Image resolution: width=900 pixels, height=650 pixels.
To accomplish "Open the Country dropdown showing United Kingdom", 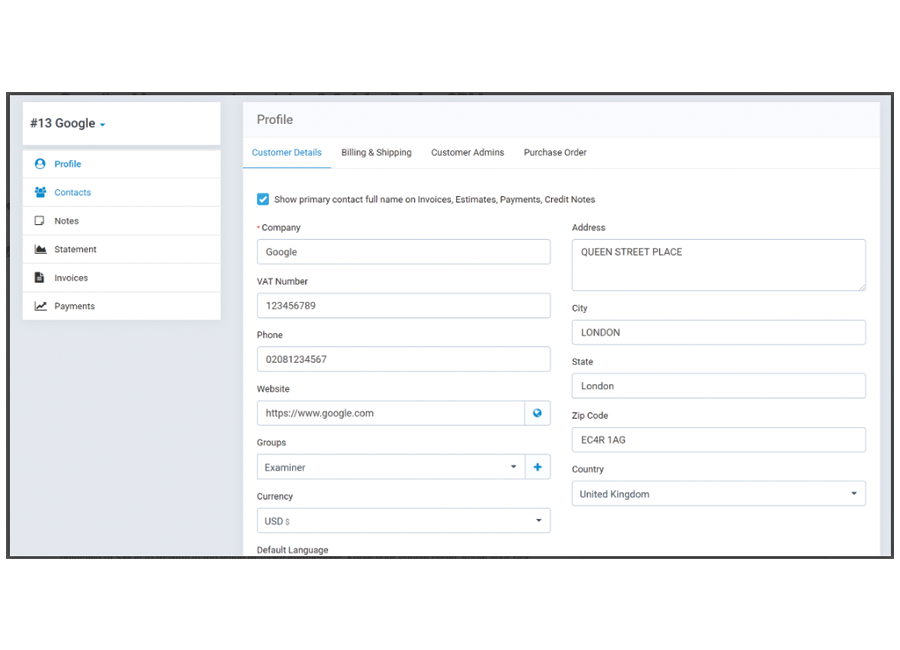I will click(718, 494).
